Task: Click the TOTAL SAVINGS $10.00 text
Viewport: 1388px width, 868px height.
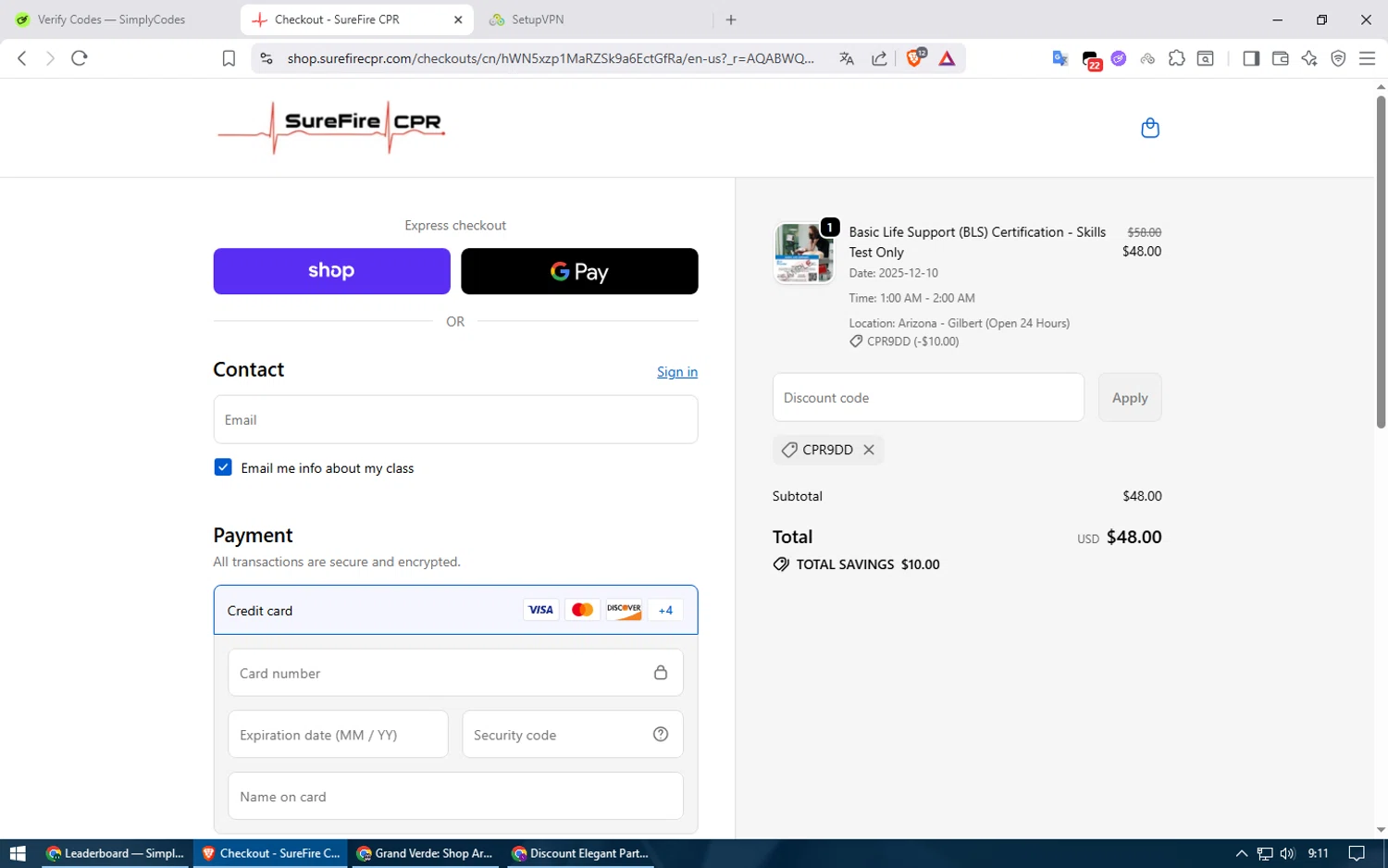Action: 868,564
